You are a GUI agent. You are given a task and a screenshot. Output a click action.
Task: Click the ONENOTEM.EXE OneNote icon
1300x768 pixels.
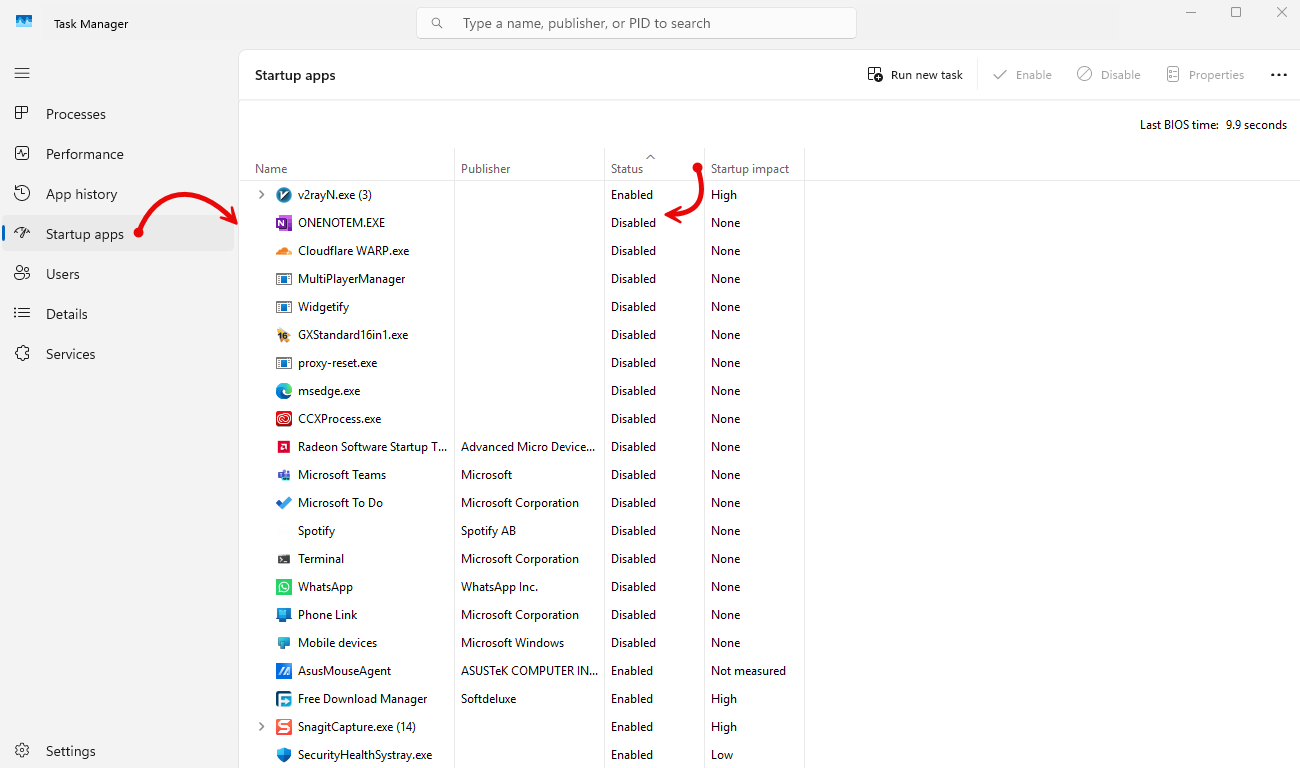tap(283, 223)
